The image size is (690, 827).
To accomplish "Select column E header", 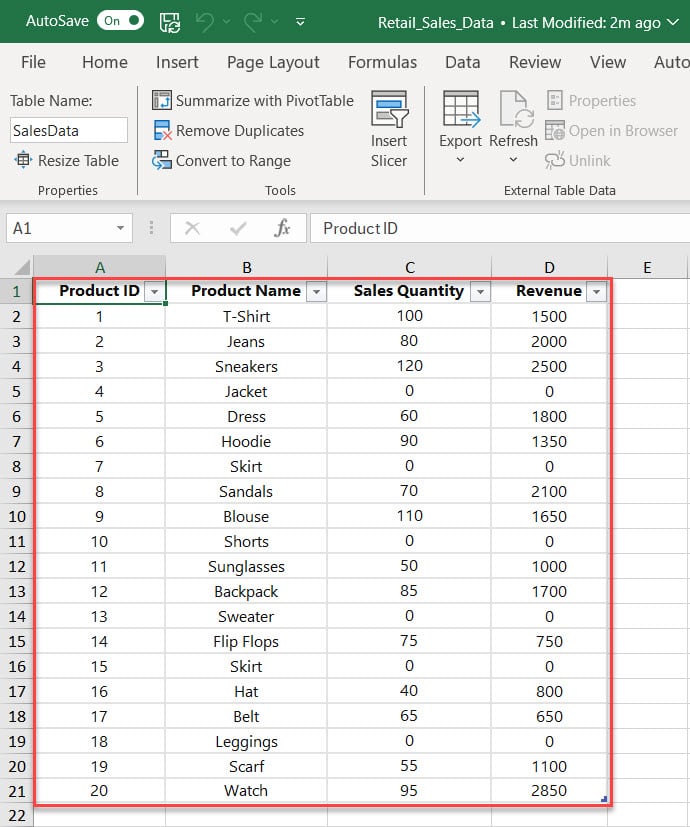I will [x=647, y=267].
